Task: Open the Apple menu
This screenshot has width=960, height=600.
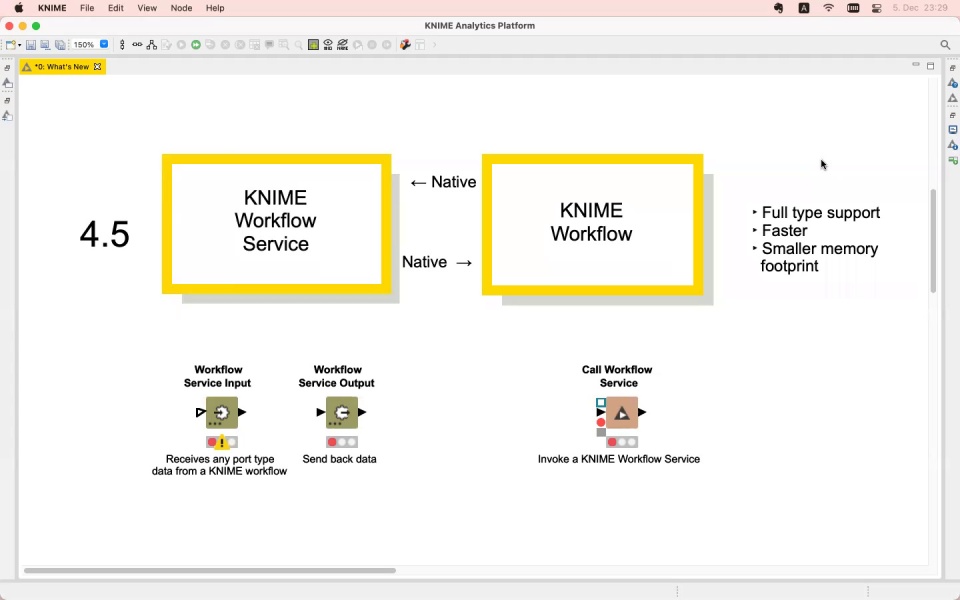Action: 19,8
